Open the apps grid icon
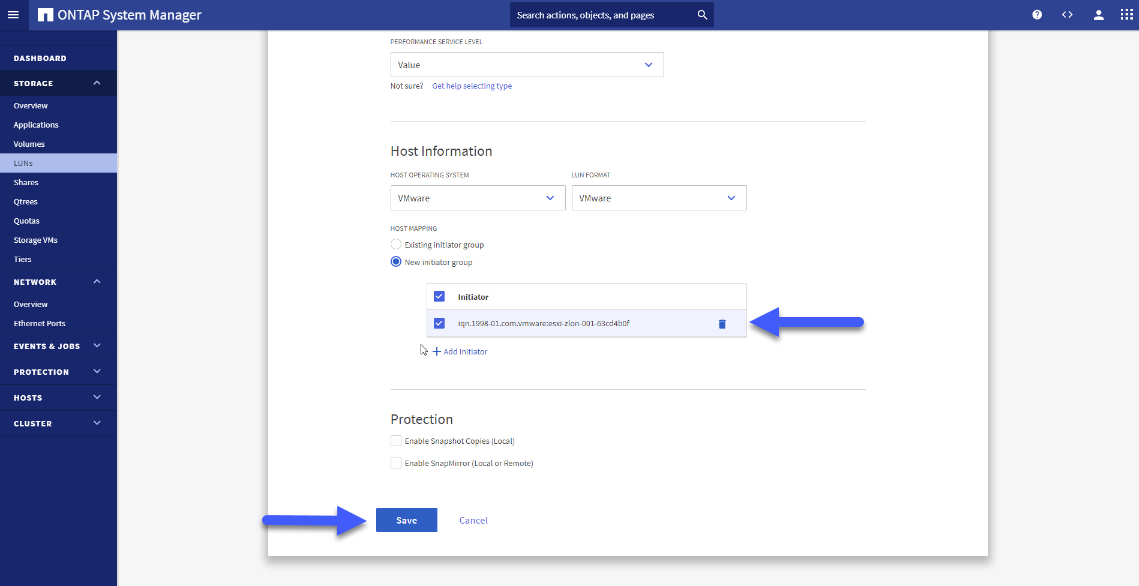This screenshot has height=586, width=1139. 1126,15
